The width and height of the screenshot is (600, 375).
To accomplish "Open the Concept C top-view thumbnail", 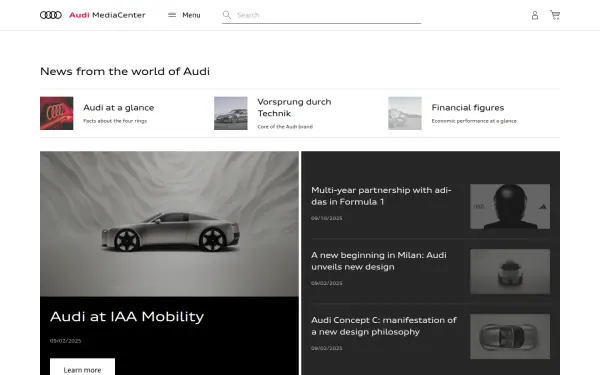I will 510,337.
